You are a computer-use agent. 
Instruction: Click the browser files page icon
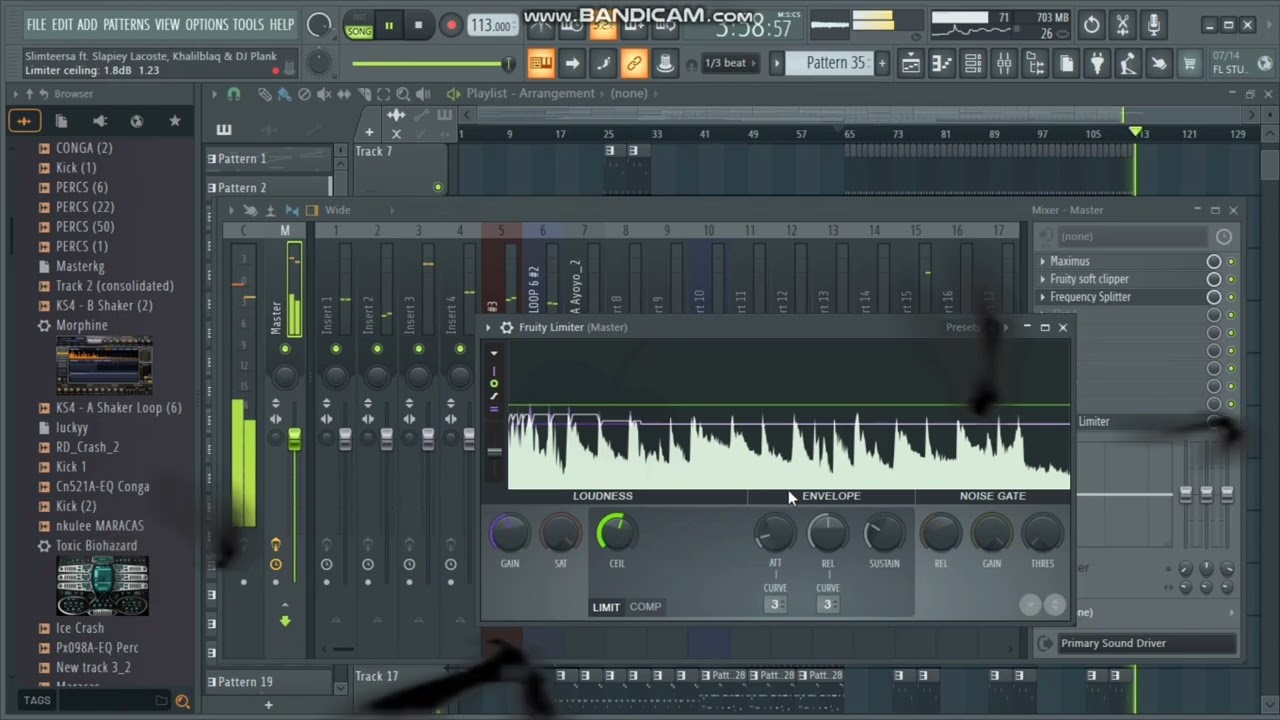61,121
